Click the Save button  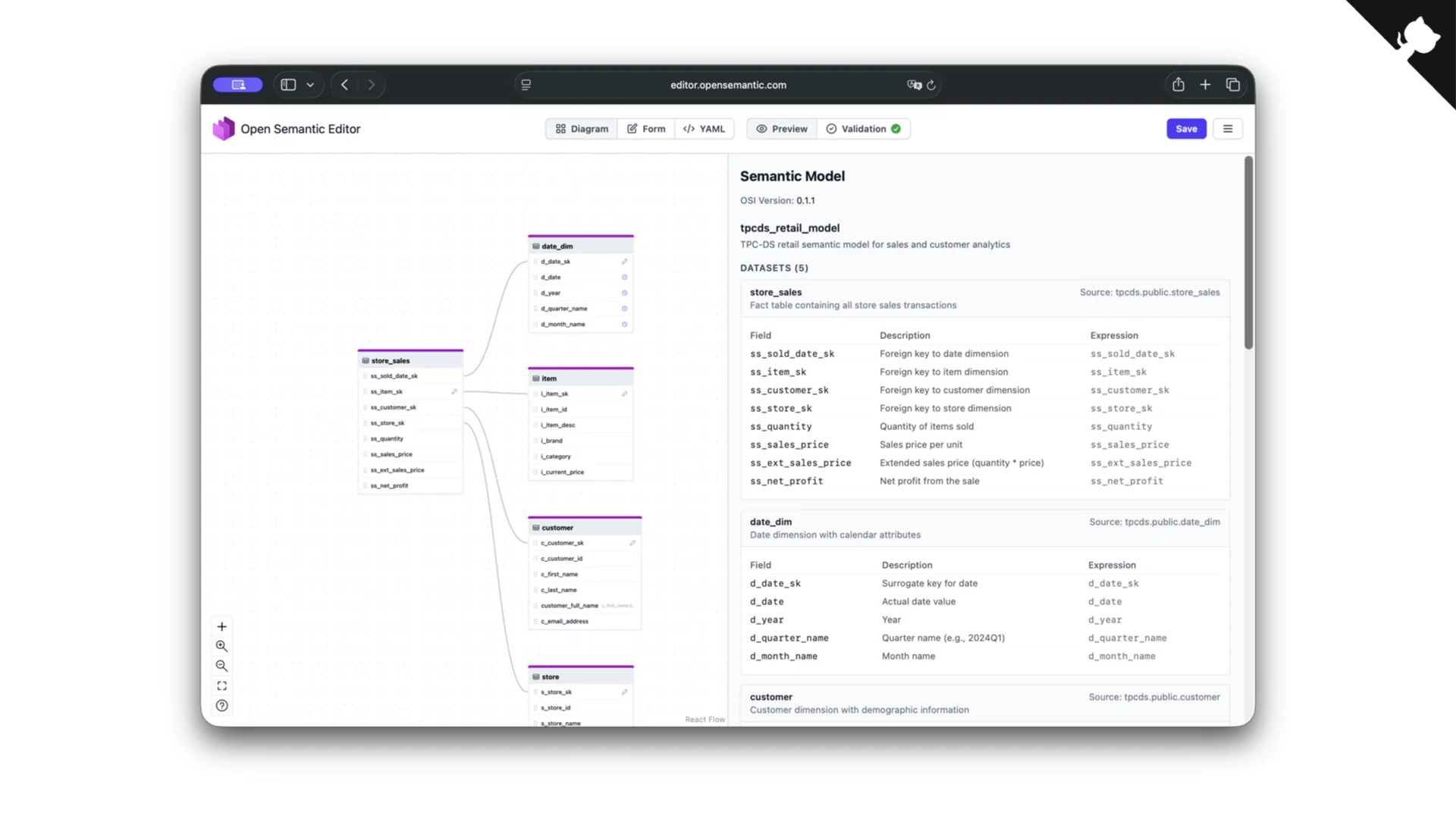click(1186, 129)
